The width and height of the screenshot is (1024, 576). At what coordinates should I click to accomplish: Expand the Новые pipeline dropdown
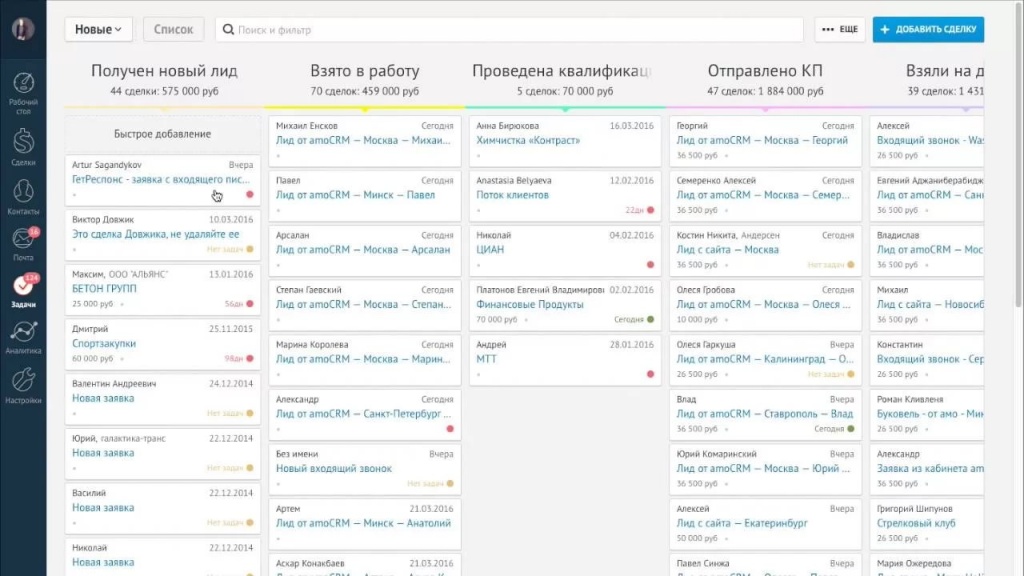98,29
